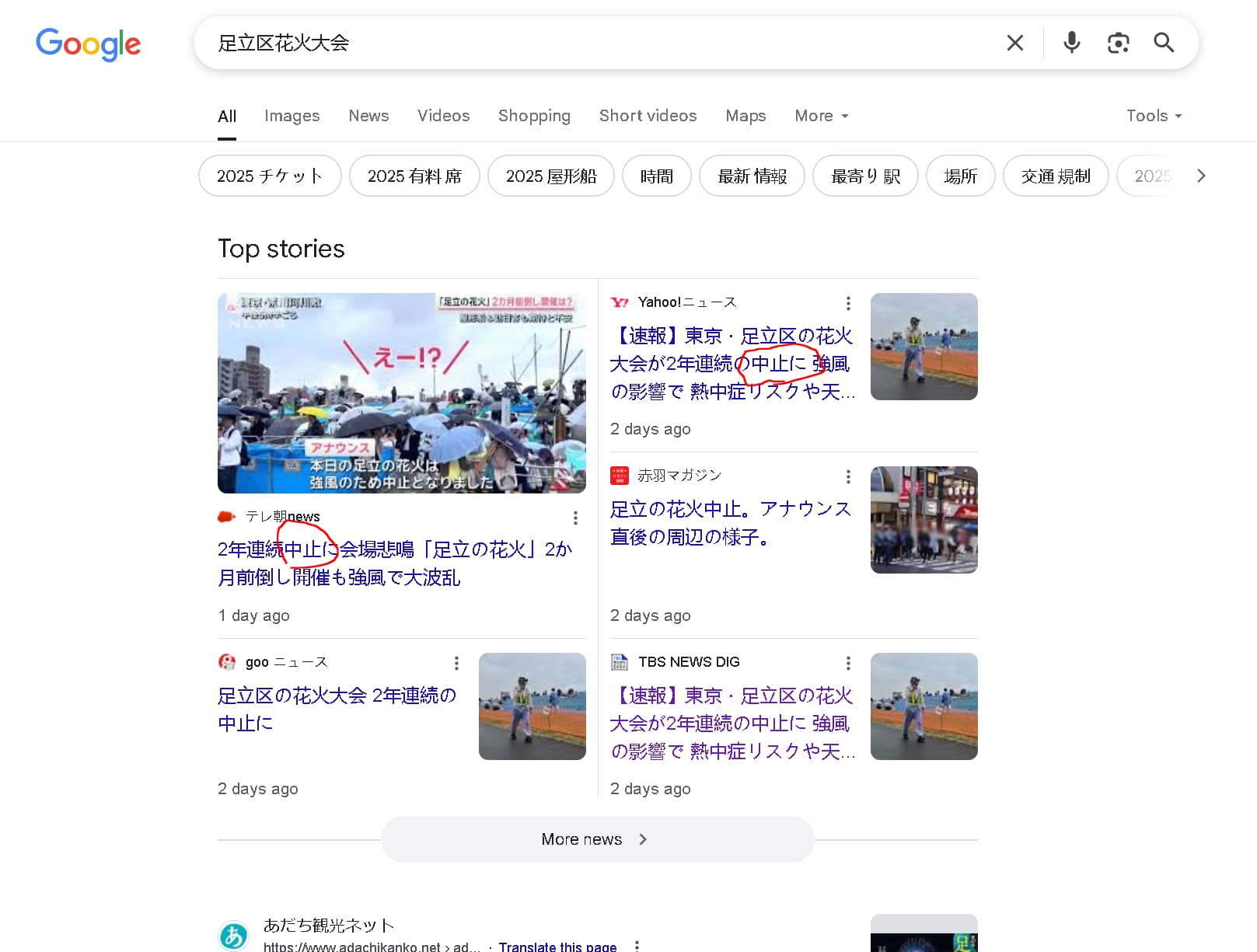Select the 2025 チケット chip
1257x952 pixels.
pos(270,176)
